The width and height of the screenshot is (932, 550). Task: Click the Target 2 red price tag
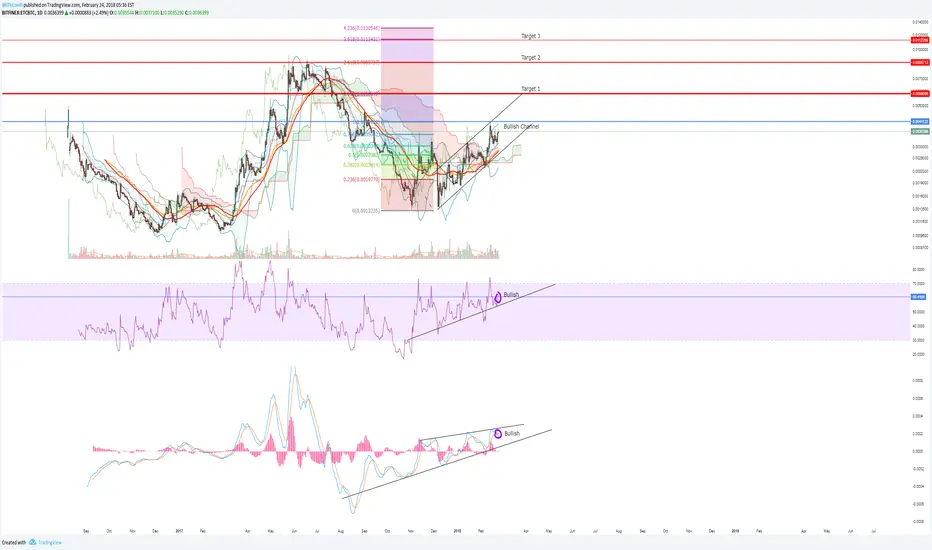pyautogui.click(x=920, y=62)
